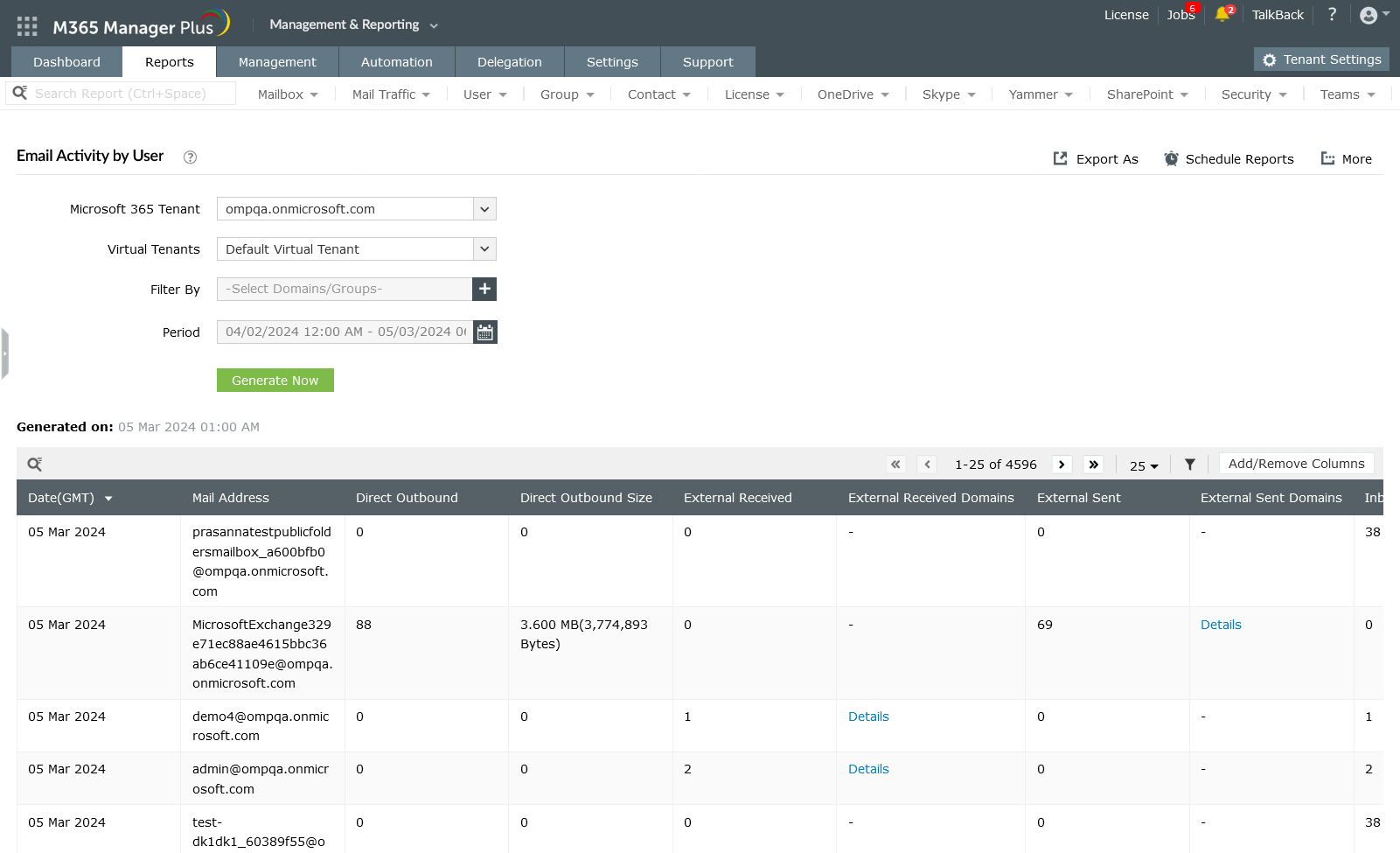
Task: Expand the Mail Traffic reports menu
Action: 391,94
